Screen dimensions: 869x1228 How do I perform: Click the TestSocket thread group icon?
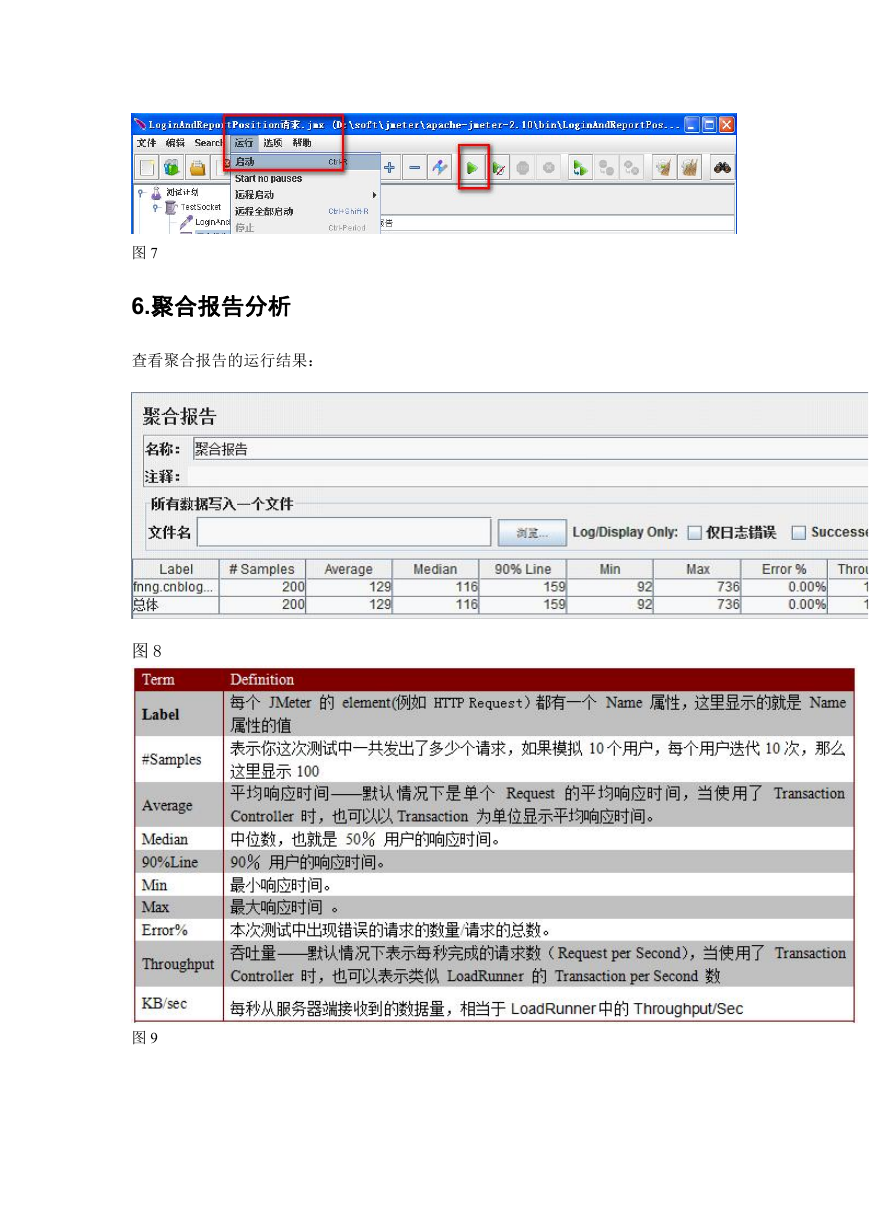pyautogui.click(x=170, y=207)
